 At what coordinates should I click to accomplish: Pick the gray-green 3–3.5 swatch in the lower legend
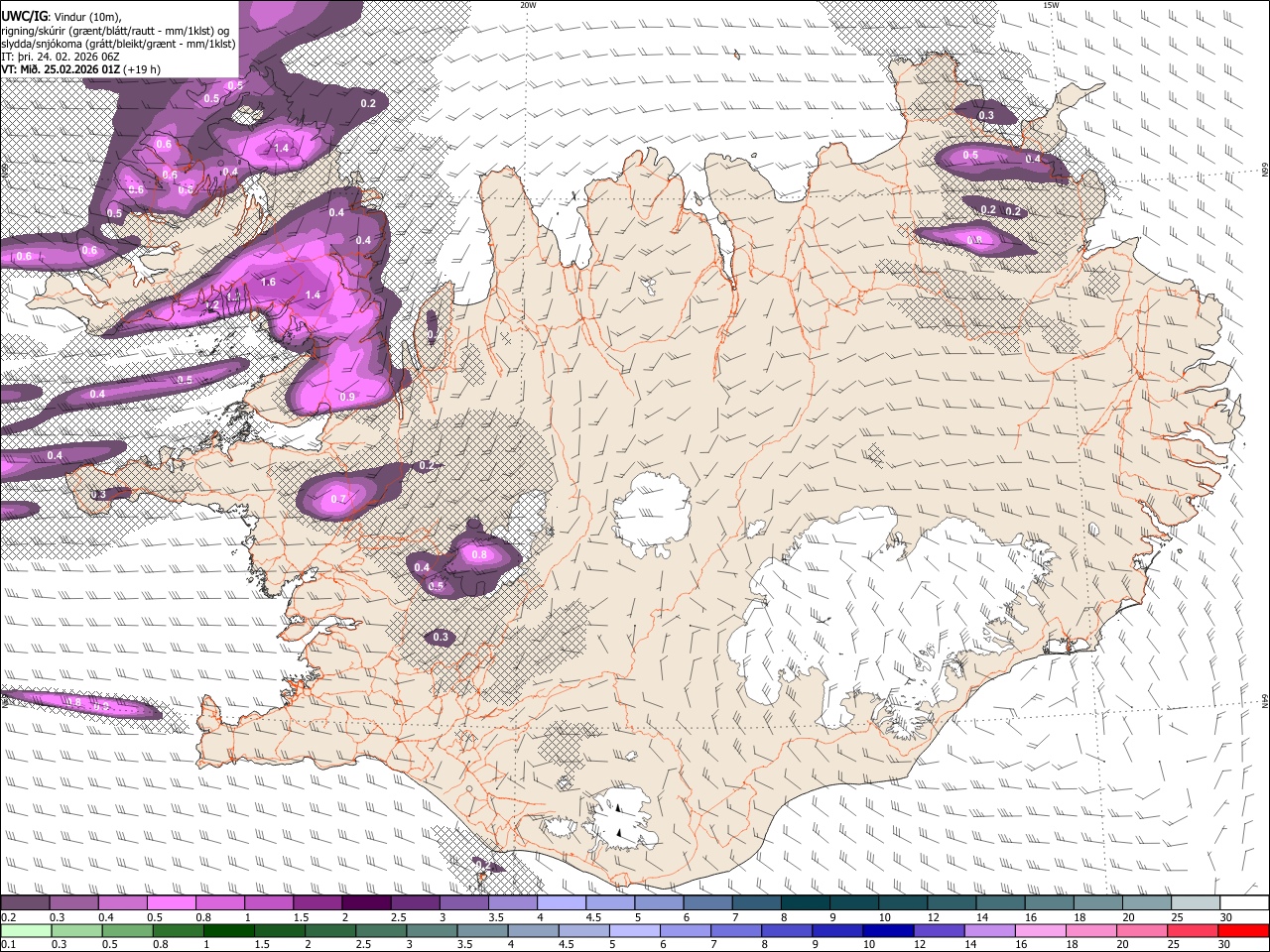(x=431, y=930)
